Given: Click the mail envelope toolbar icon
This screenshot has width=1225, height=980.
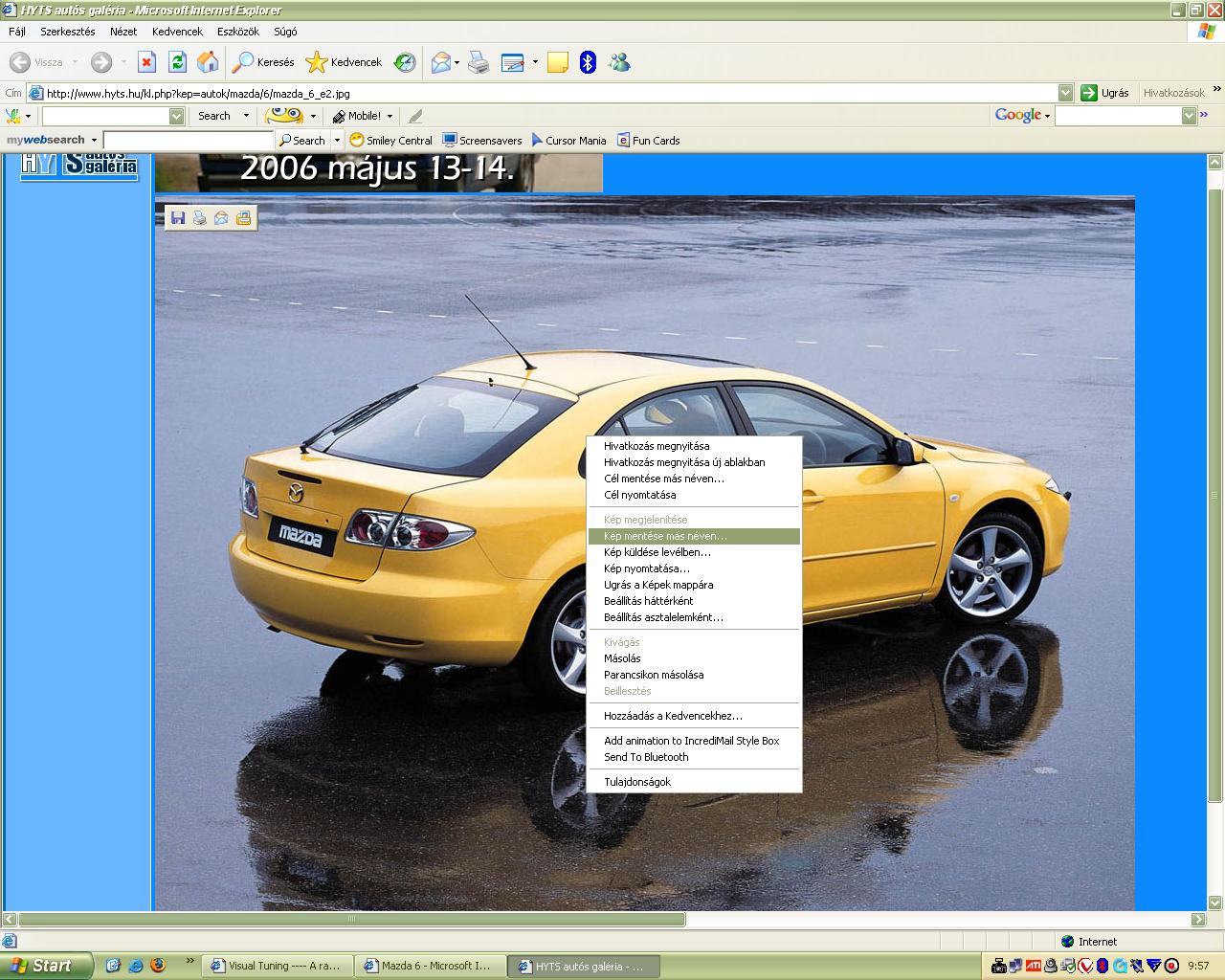Looking at the screenshot, I should (440, 63).
